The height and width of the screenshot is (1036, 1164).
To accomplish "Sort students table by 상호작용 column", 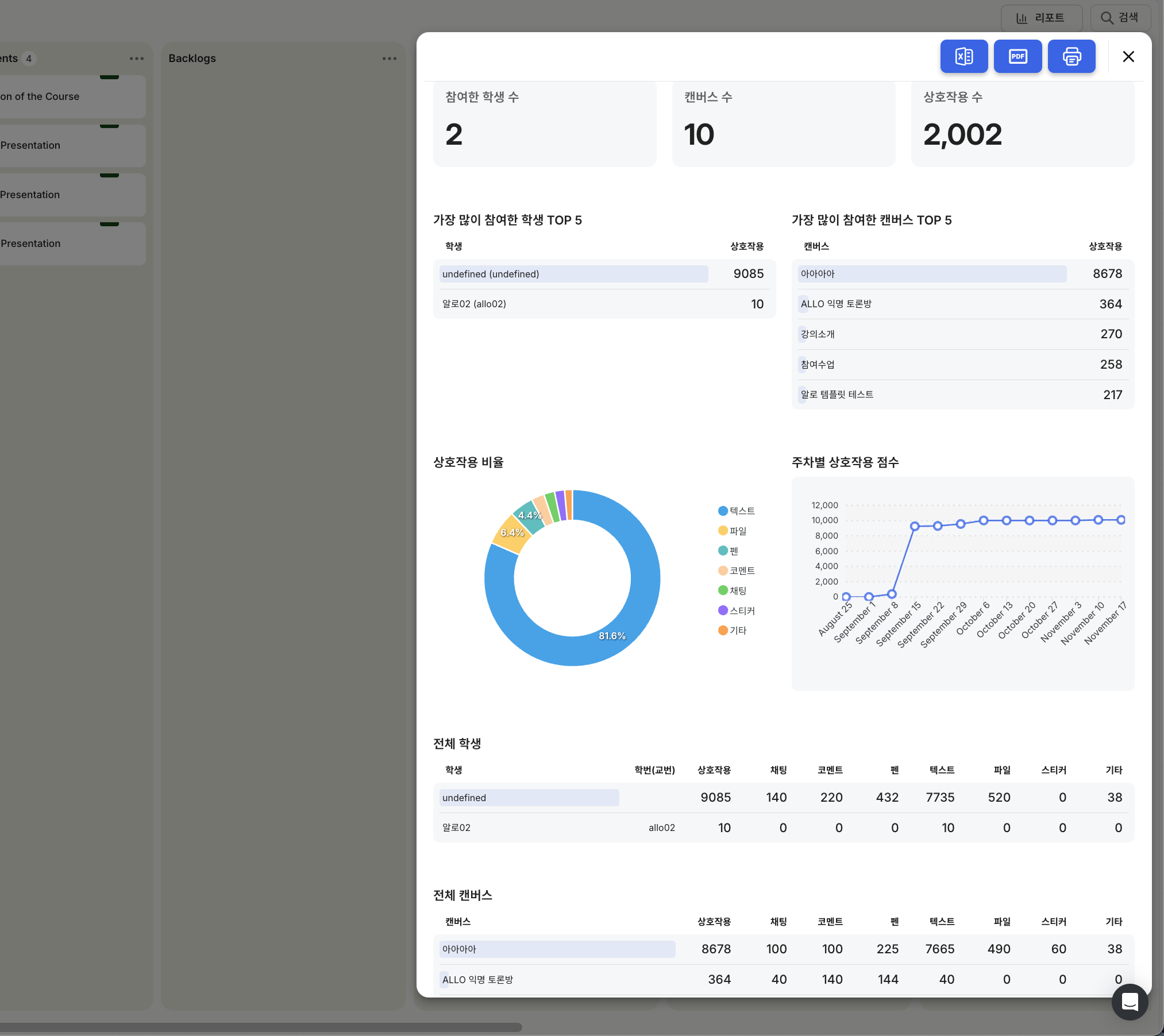I will click(x=714, y=770).
